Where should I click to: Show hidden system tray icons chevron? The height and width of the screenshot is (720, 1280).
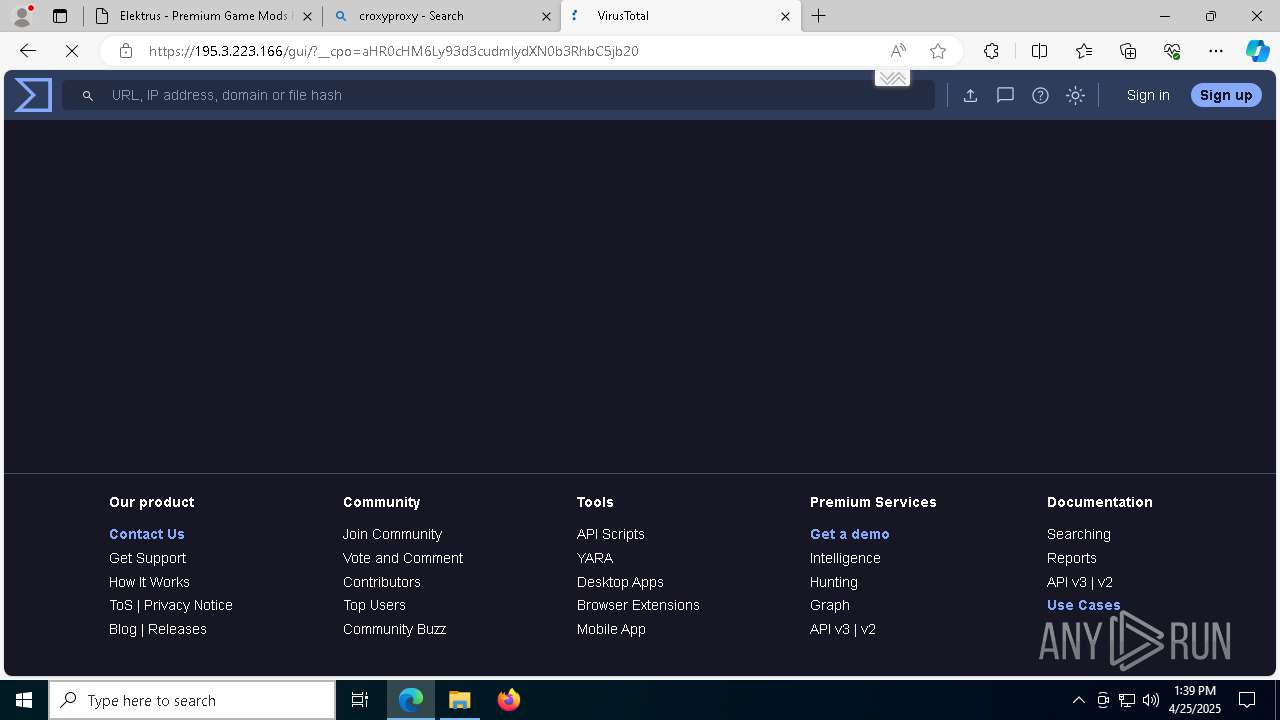click(x=1078, y=700)
